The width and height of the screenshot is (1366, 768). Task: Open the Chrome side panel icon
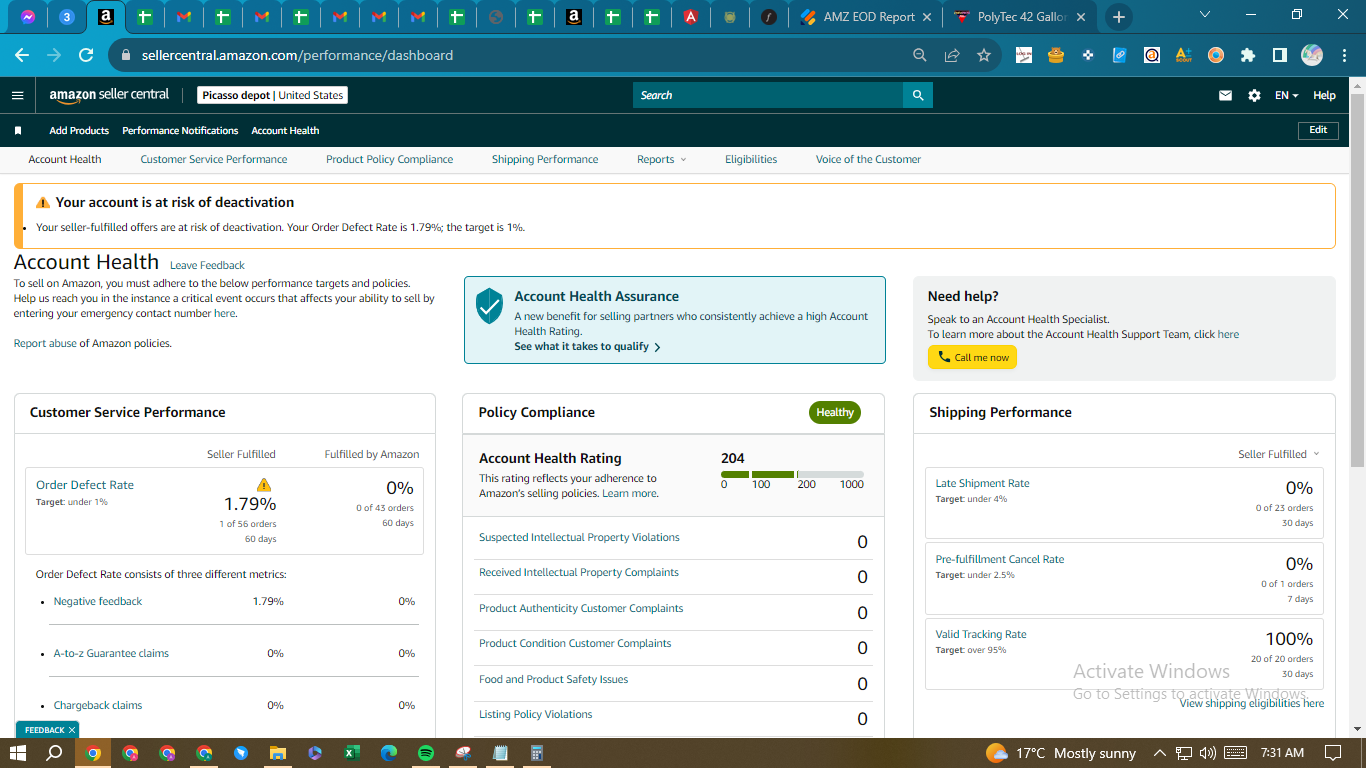click(1279, 55)
